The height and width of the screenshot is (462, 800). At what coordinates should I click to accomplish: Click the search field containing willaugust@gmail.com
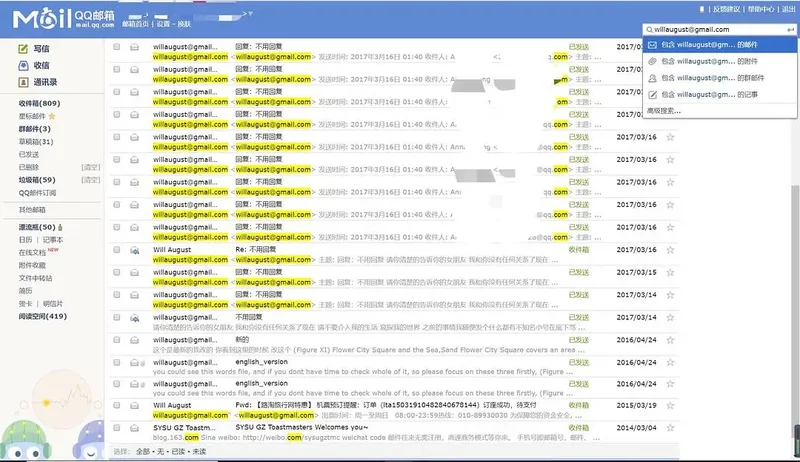point(719,30)
